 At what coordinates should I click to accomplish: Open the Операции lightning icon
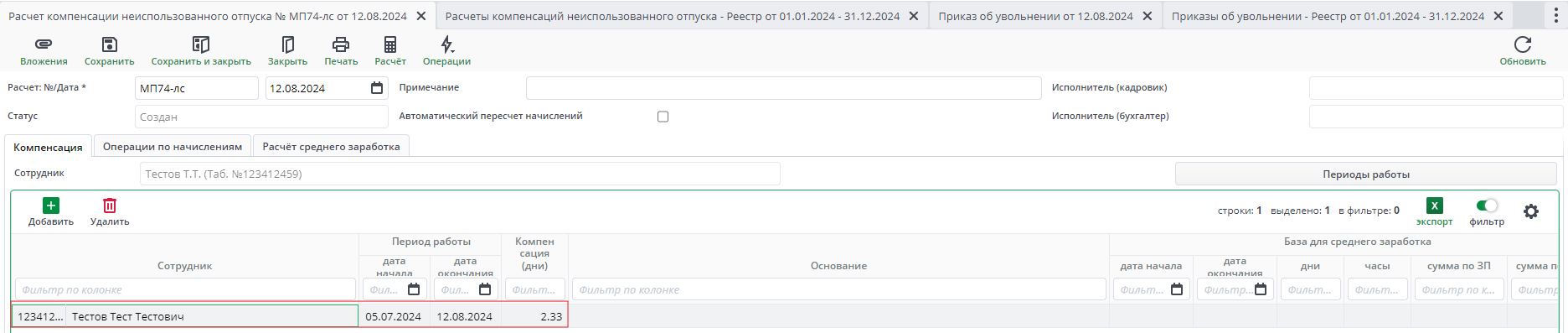pos(446,44)
